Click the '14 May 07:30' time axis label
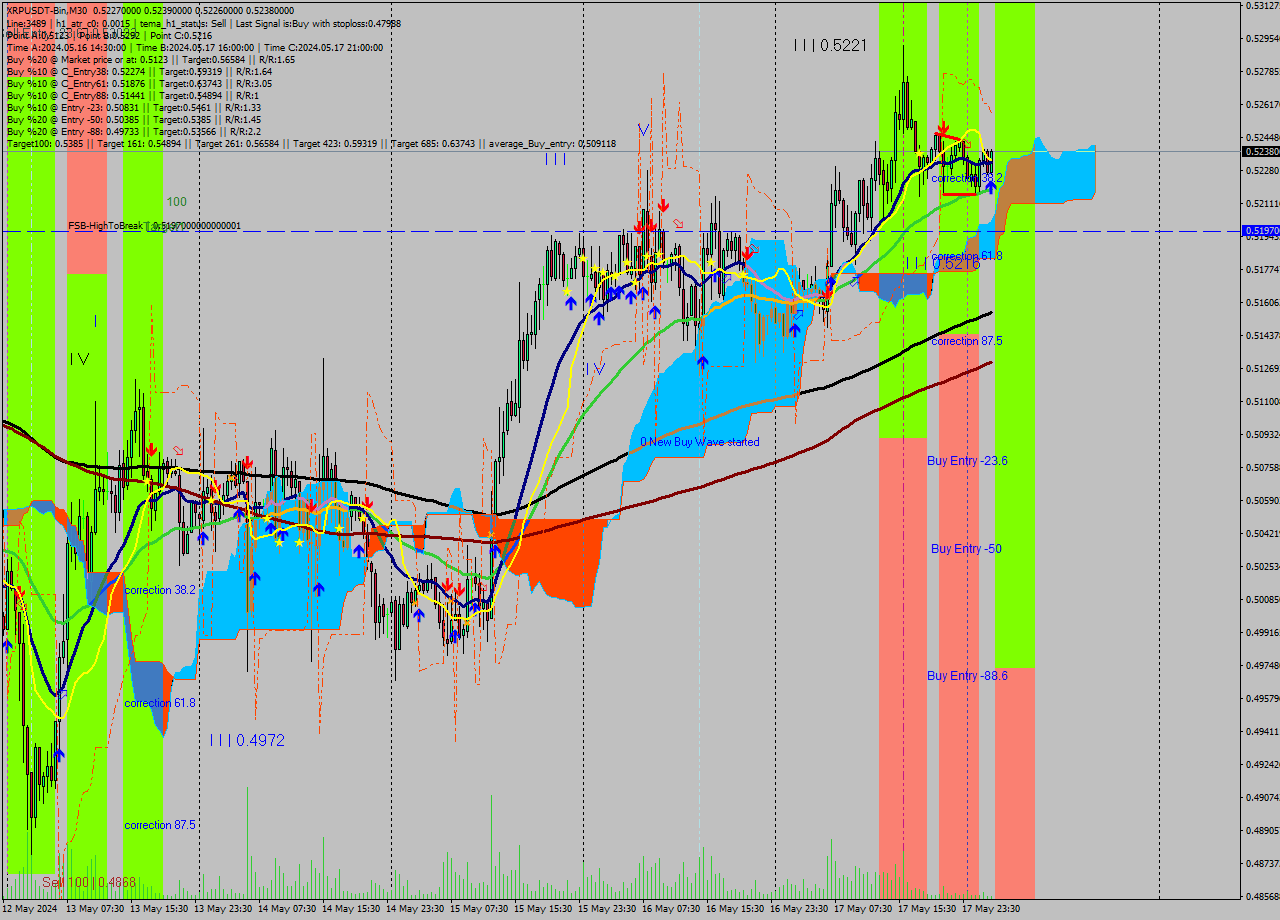The image size is (1280, 920). 287,909
